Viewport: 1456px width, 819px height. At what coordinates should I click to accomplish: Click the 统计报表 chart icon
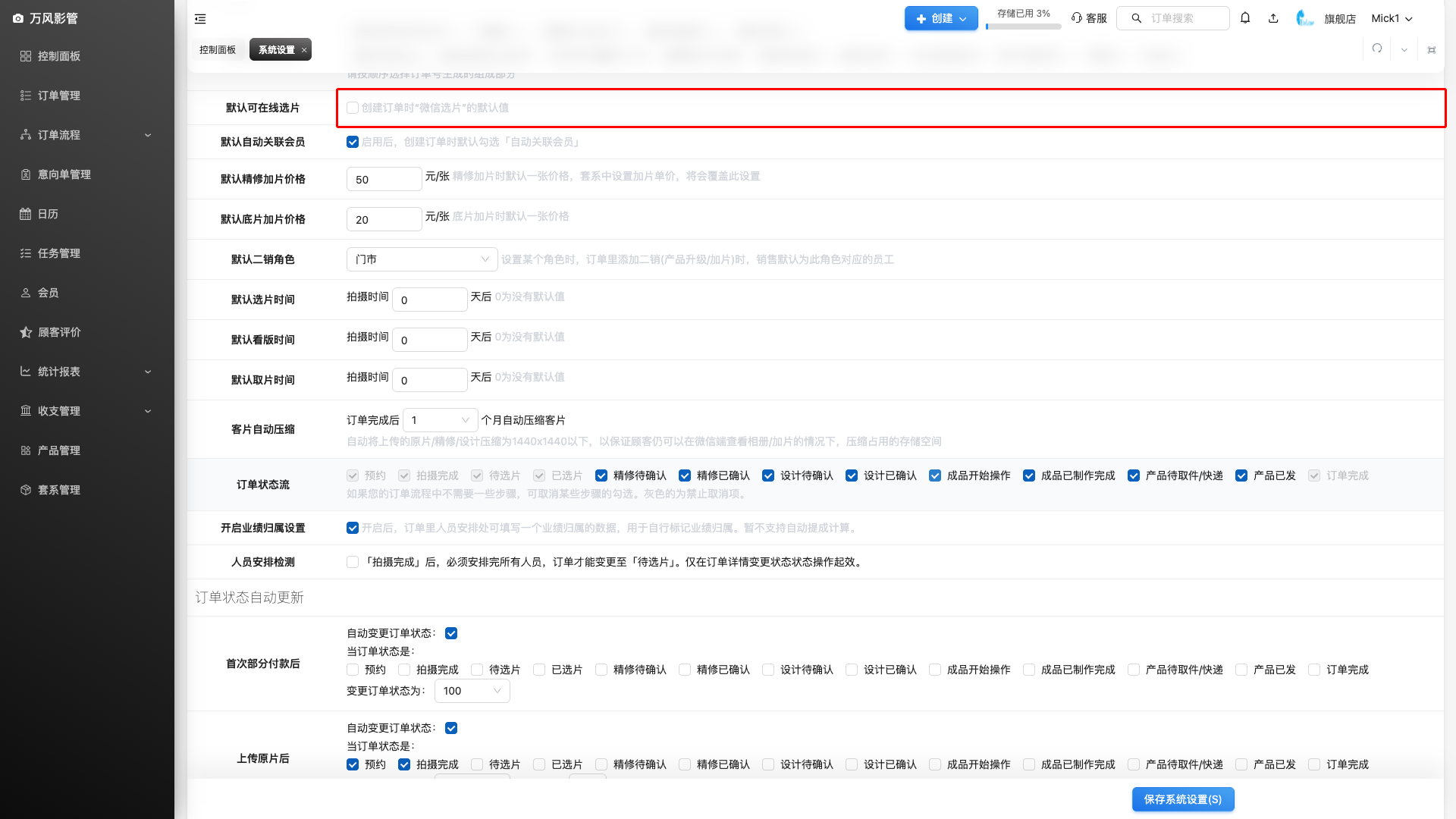point(26,372)
